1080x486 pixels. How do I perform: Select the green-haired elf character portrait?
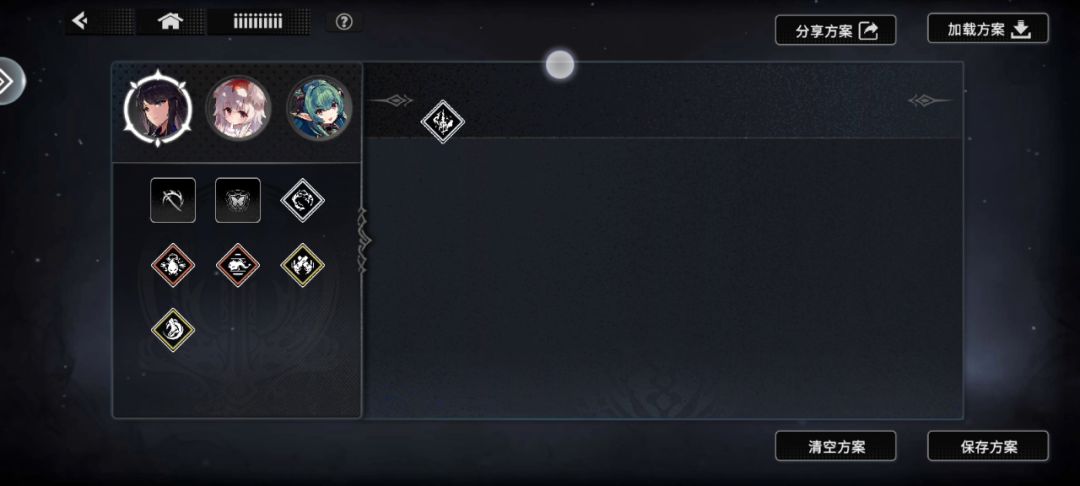point(319,108)
